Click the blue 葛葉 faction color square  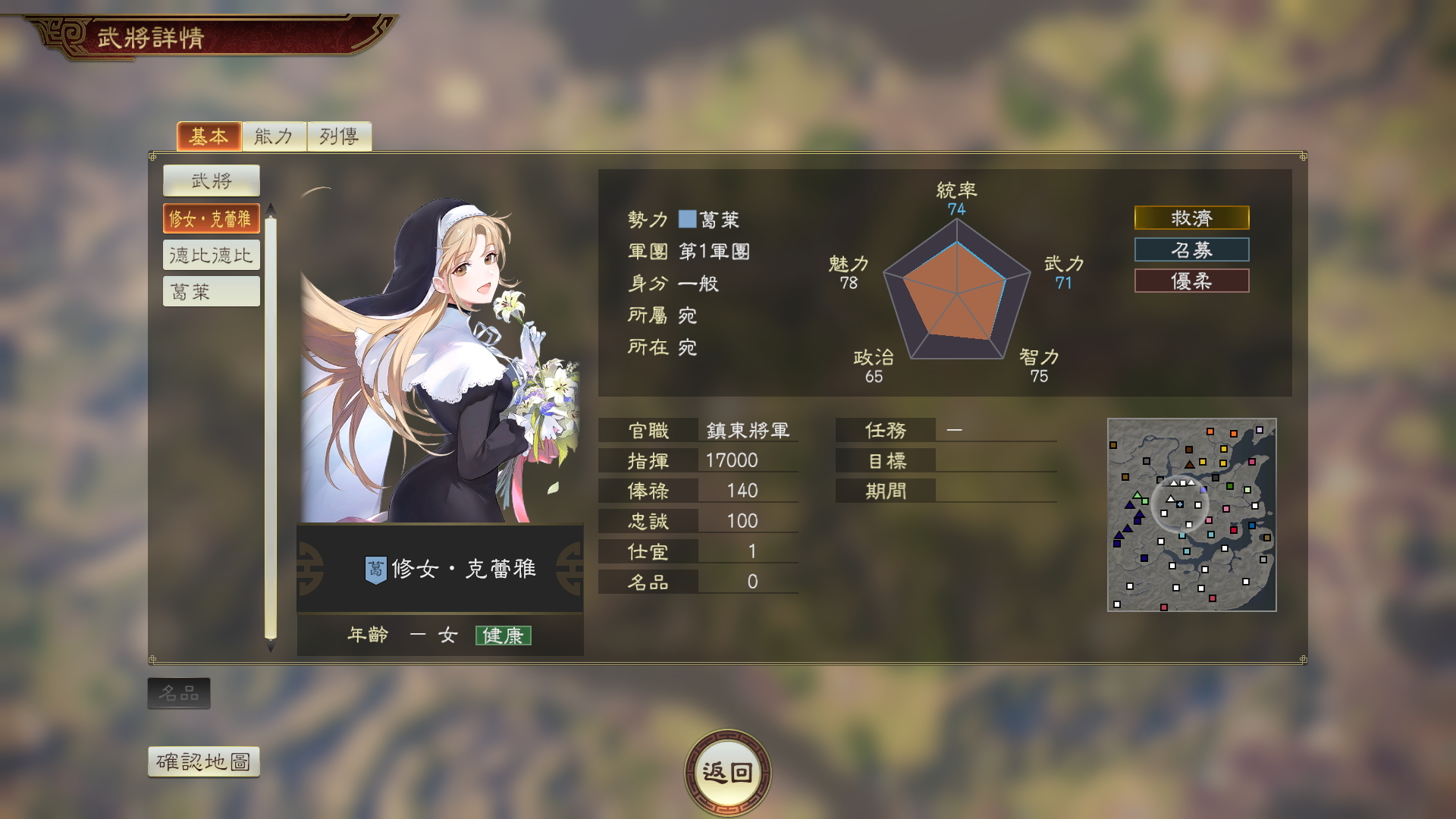(687, 219)
